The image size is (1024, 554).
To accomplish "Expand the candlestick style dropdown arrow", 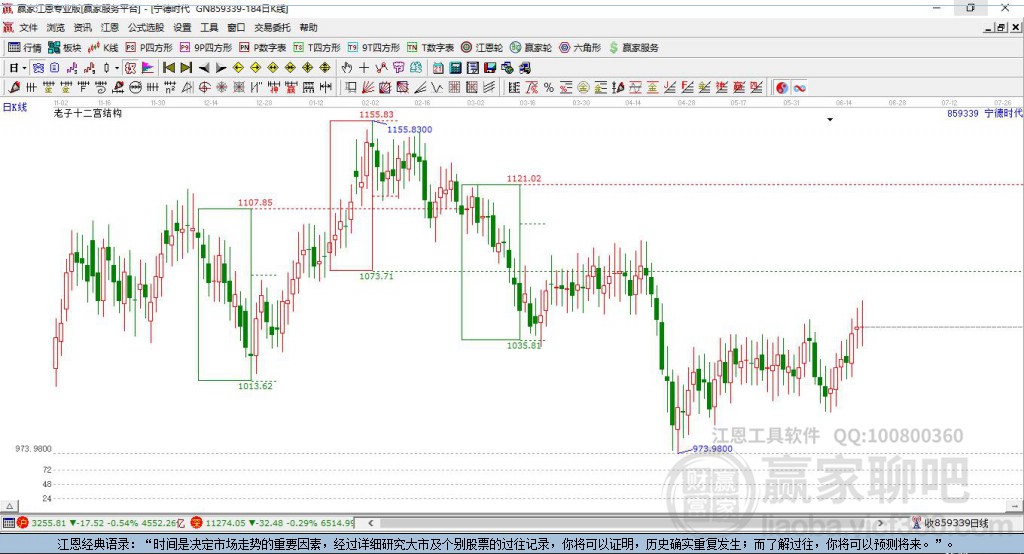I will tap(117, 68).
